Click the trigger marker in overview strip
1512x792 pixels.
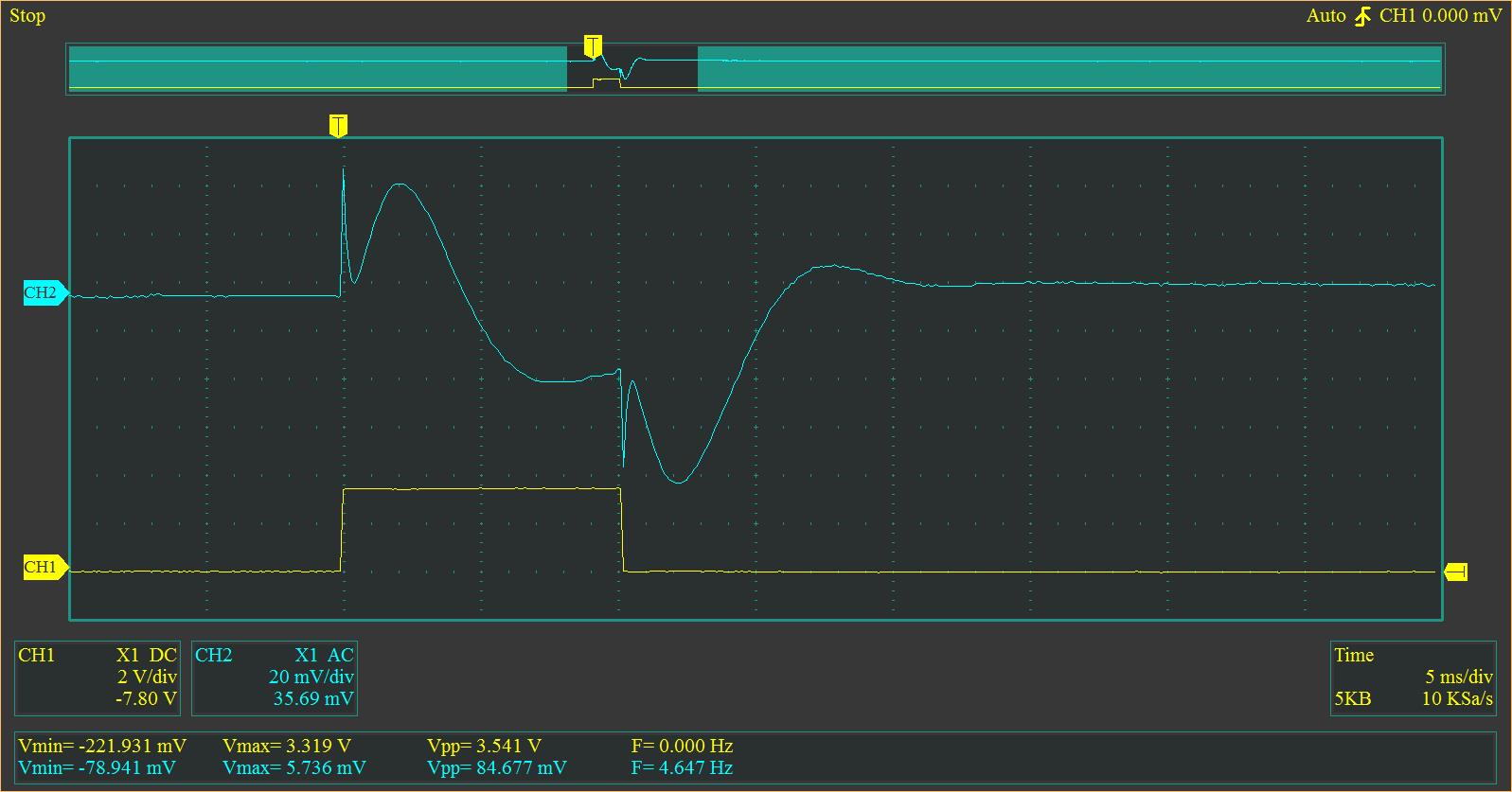coord(593,47)
